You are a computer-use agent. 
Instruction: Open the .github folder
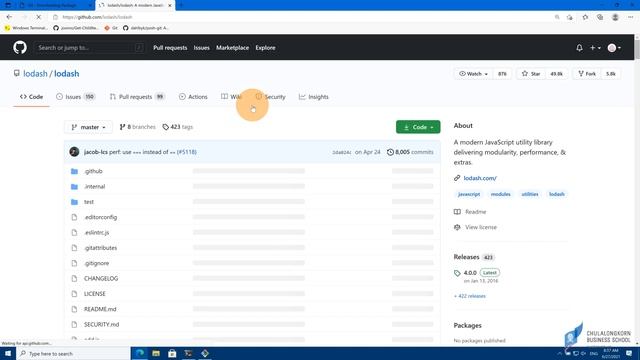point(93,171)
